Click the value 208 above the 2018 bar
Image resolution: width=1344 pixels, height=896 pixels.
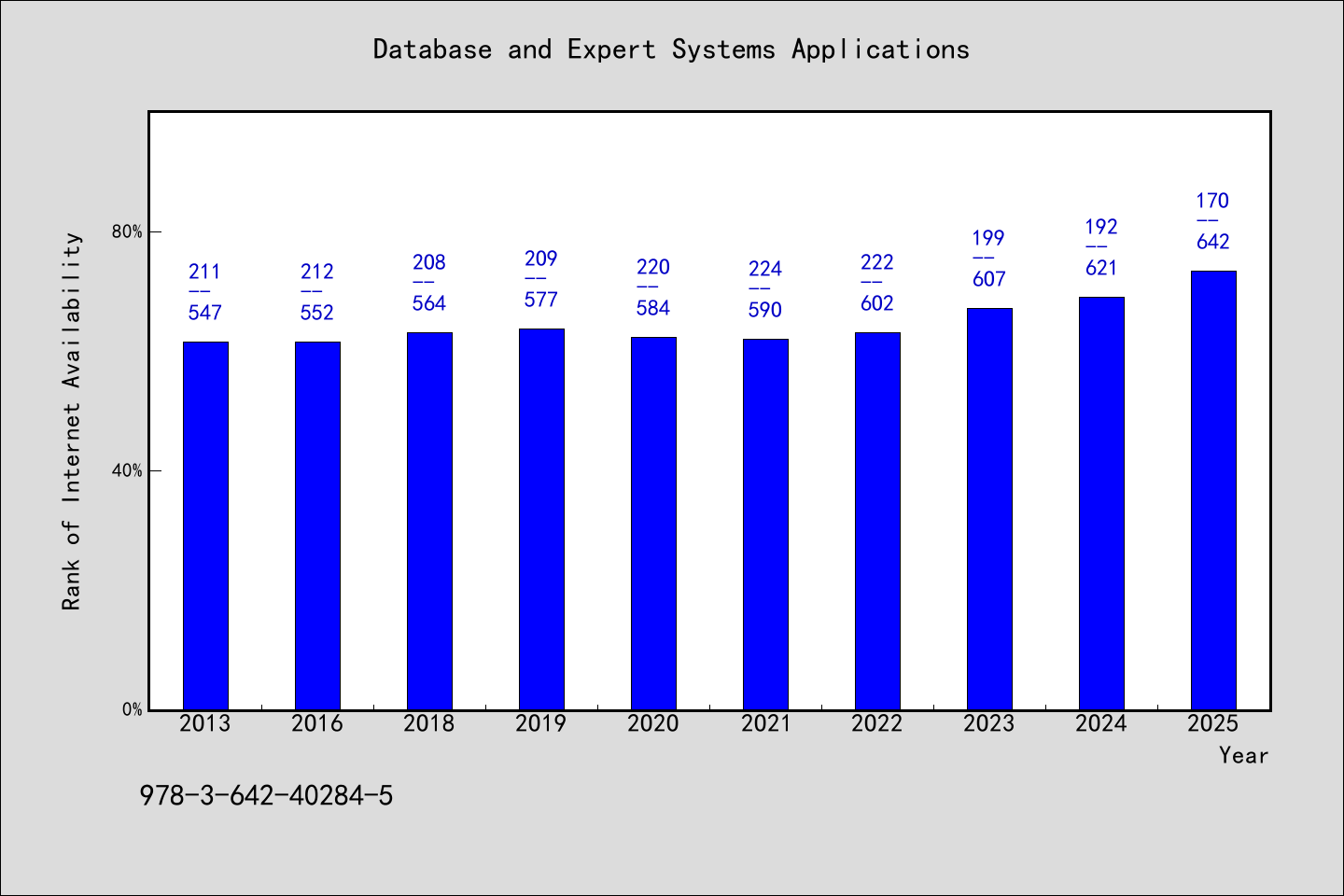pos(429,262)
